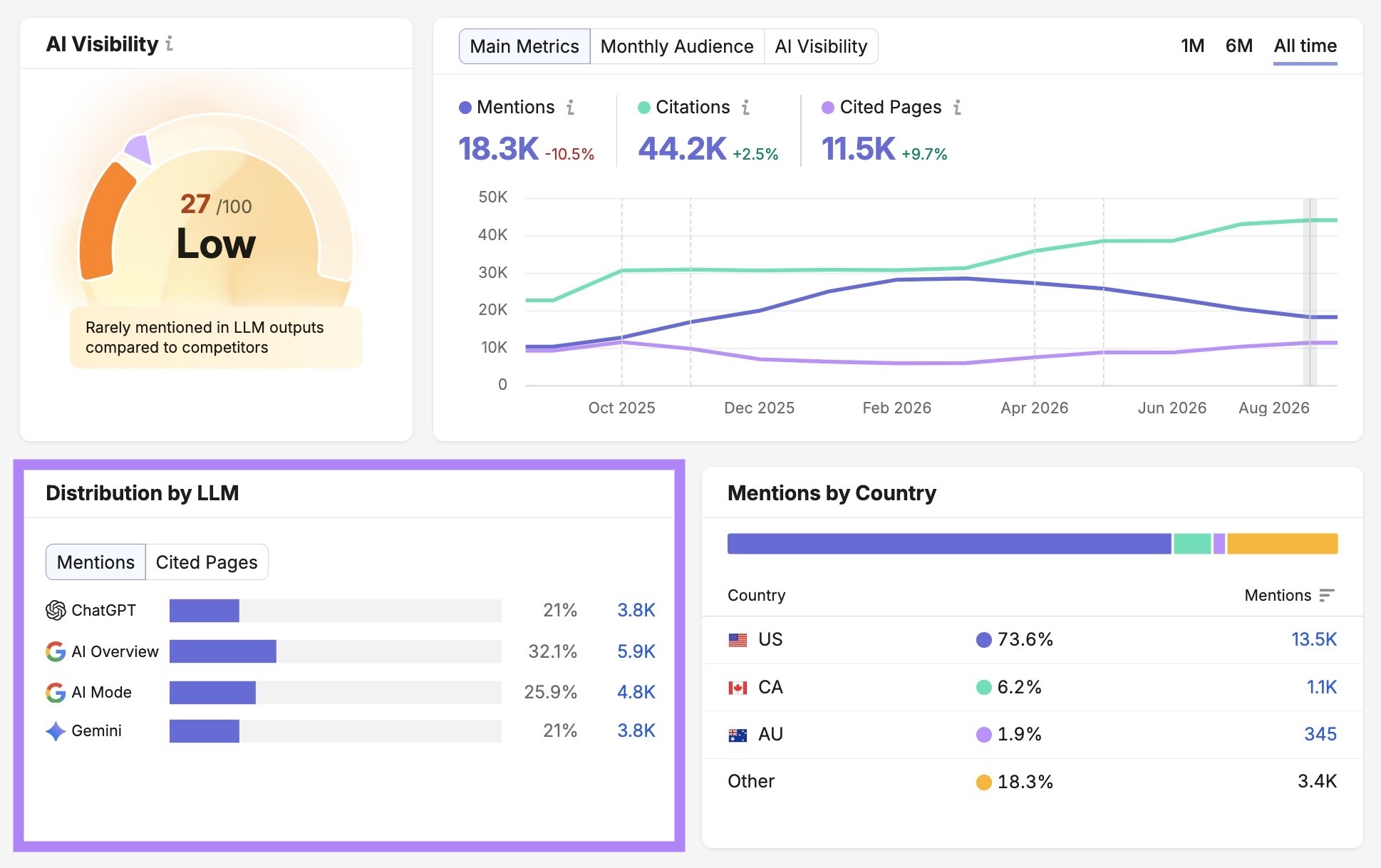This screenshot has height=868, width=1381.
Task: Show the Cited Pages metric info icon
Action: [957, 108]
